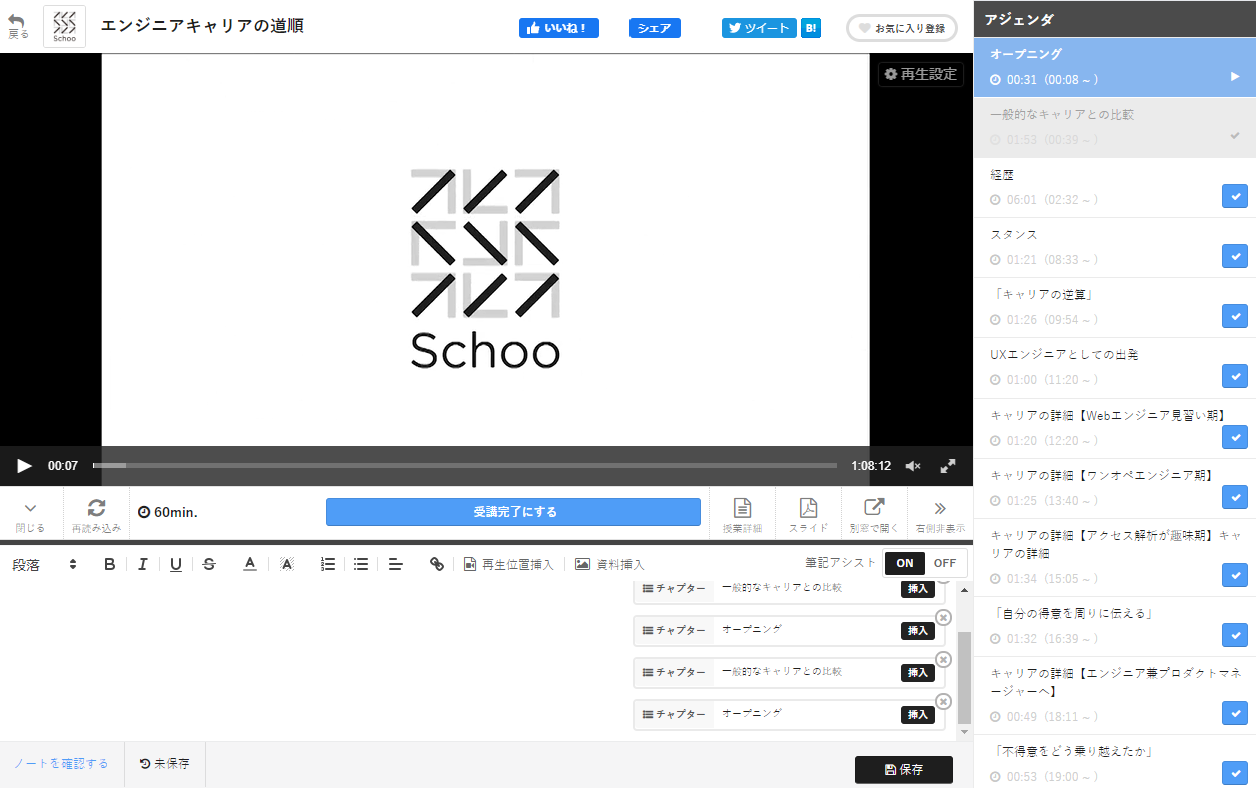1256x788 pixels.
Task: Hide the right panel with 右側非表示
Action: click(x=940, y=515)
